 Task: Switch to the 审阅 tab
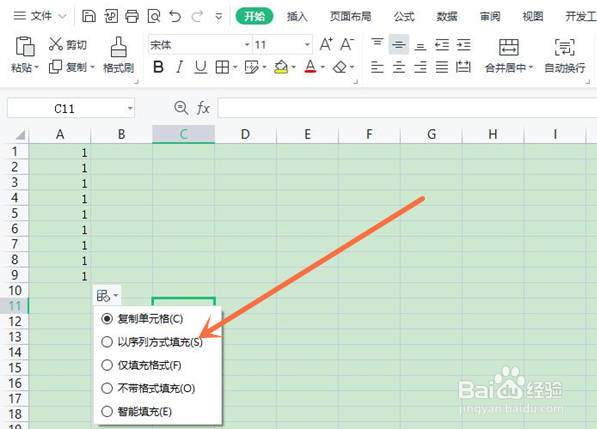[x=490, y=16]
